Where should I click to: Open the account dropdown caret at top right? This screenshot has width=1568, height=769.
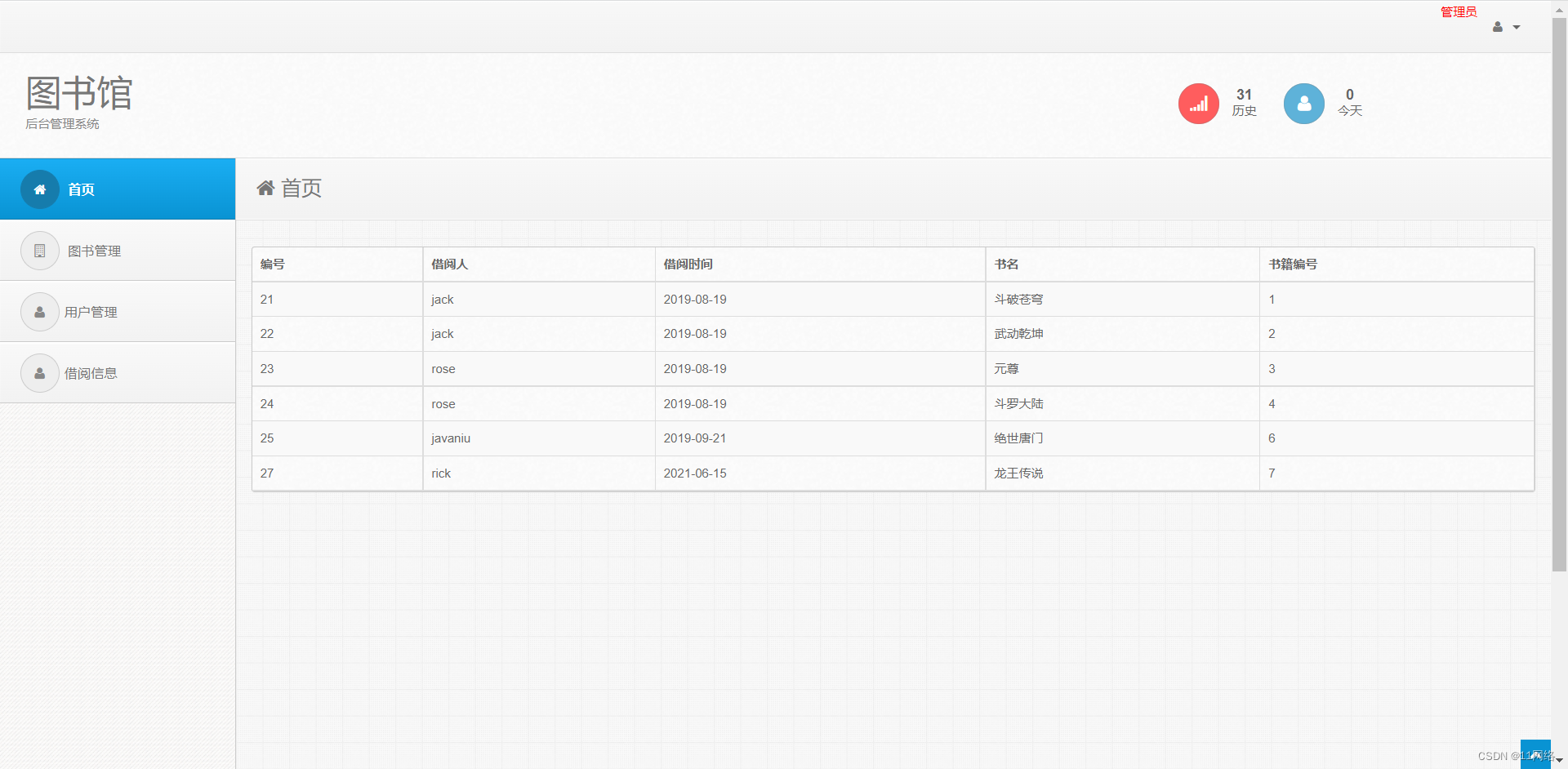pos(1517,28)
